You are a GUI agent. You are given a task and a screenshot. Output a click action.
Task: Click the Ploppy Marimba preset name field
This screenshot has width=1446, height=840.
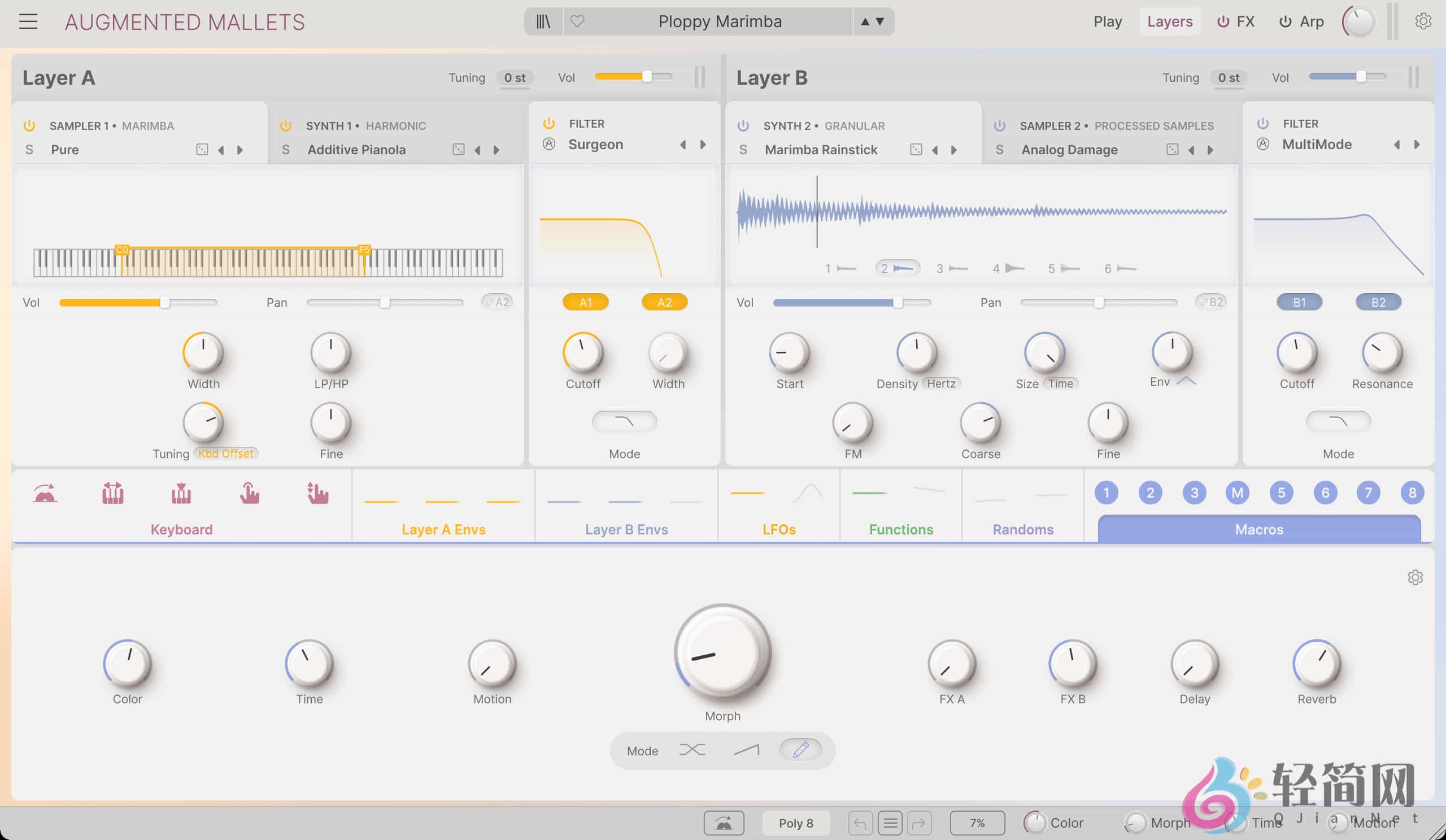click(x=720, y=21)
